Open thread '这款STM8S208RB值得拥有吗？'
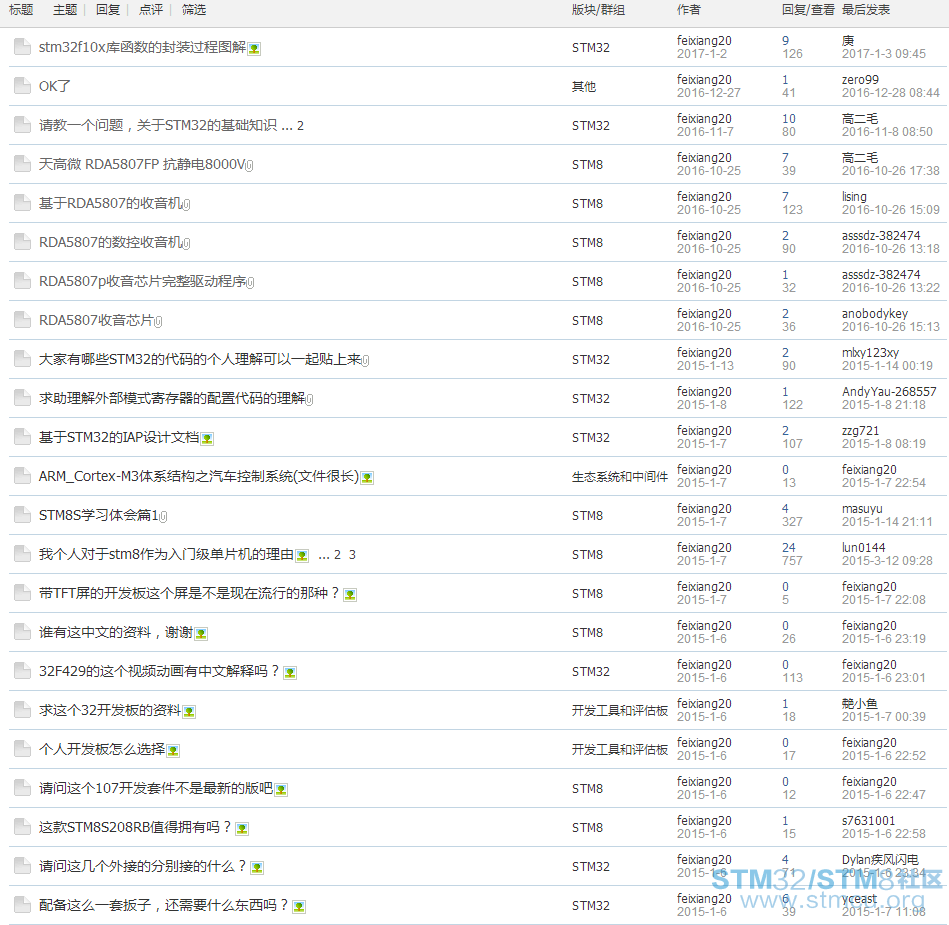This screenshot has height=925, width=949. tap(135, 828)
